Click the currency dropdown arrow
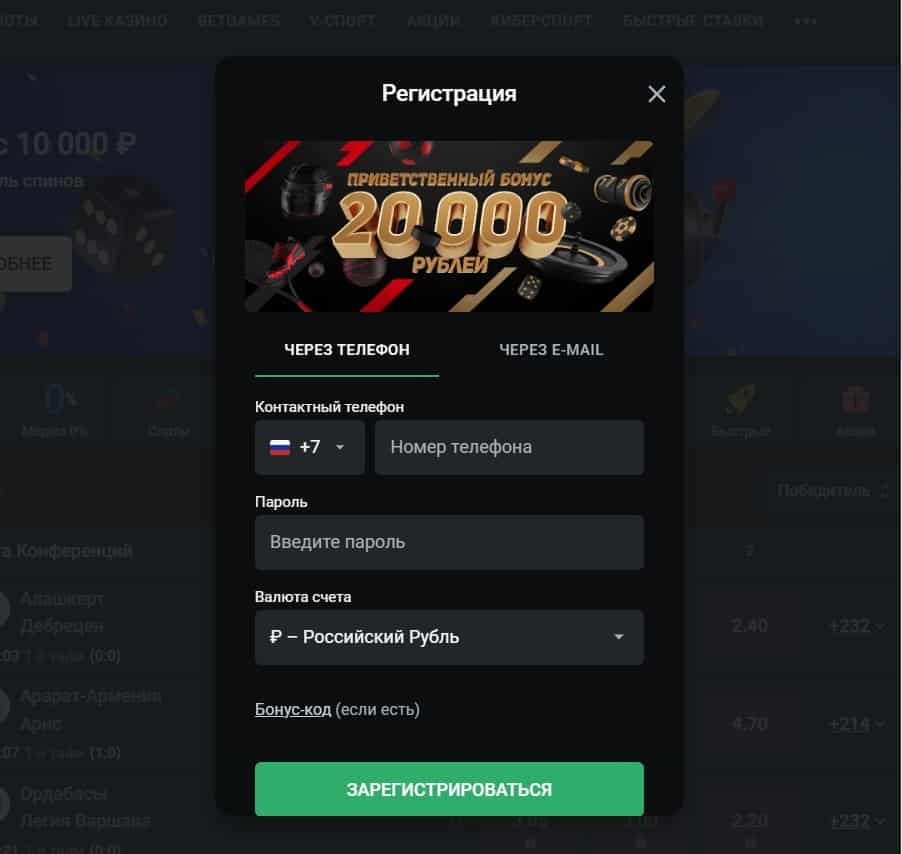This screenshot has width=902, height=854. pyautogui.click(x=619, y=637)
